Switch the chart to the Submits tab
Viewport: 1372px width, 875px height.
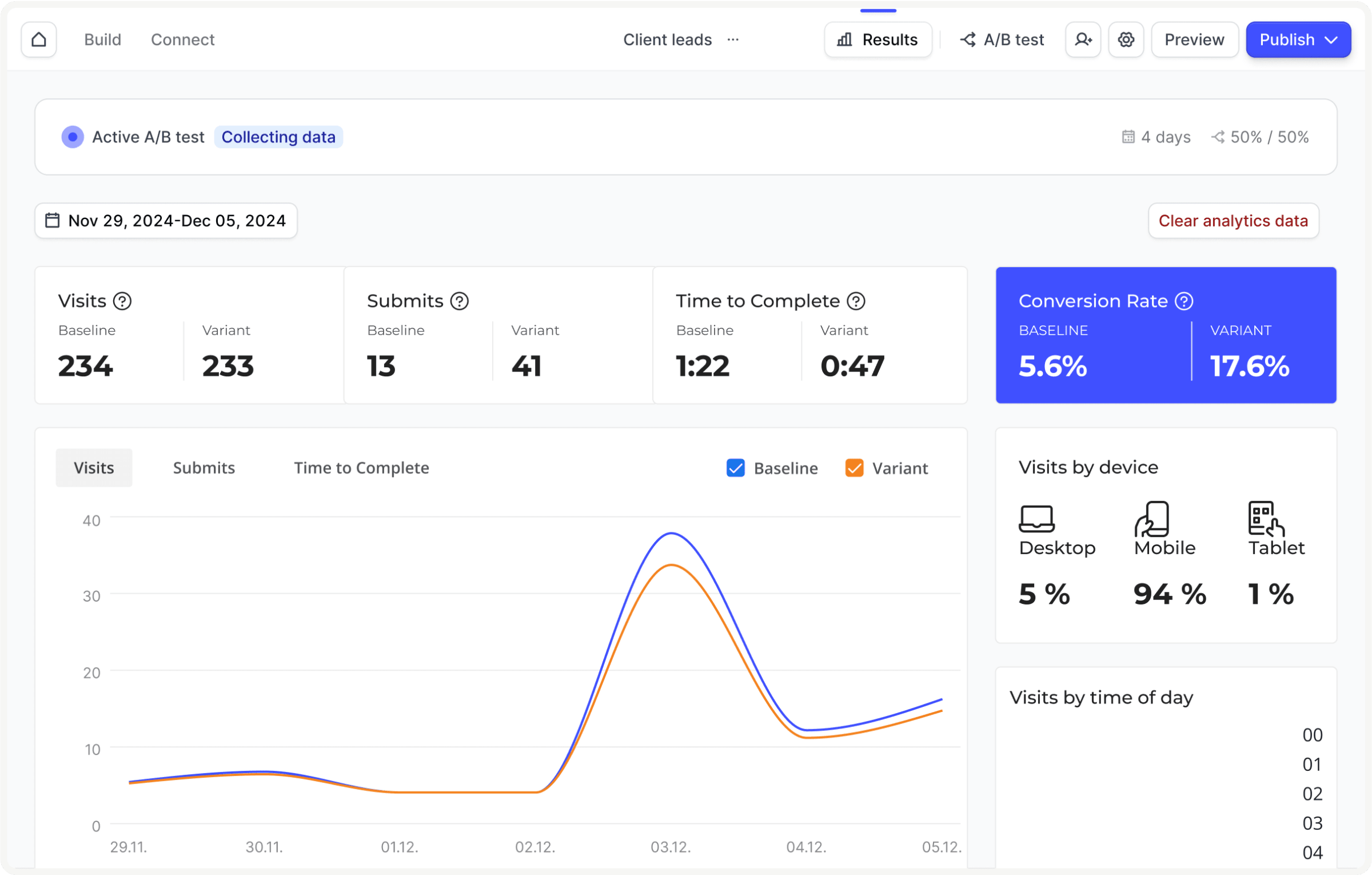pyautogui.click(x=204, y=468)
